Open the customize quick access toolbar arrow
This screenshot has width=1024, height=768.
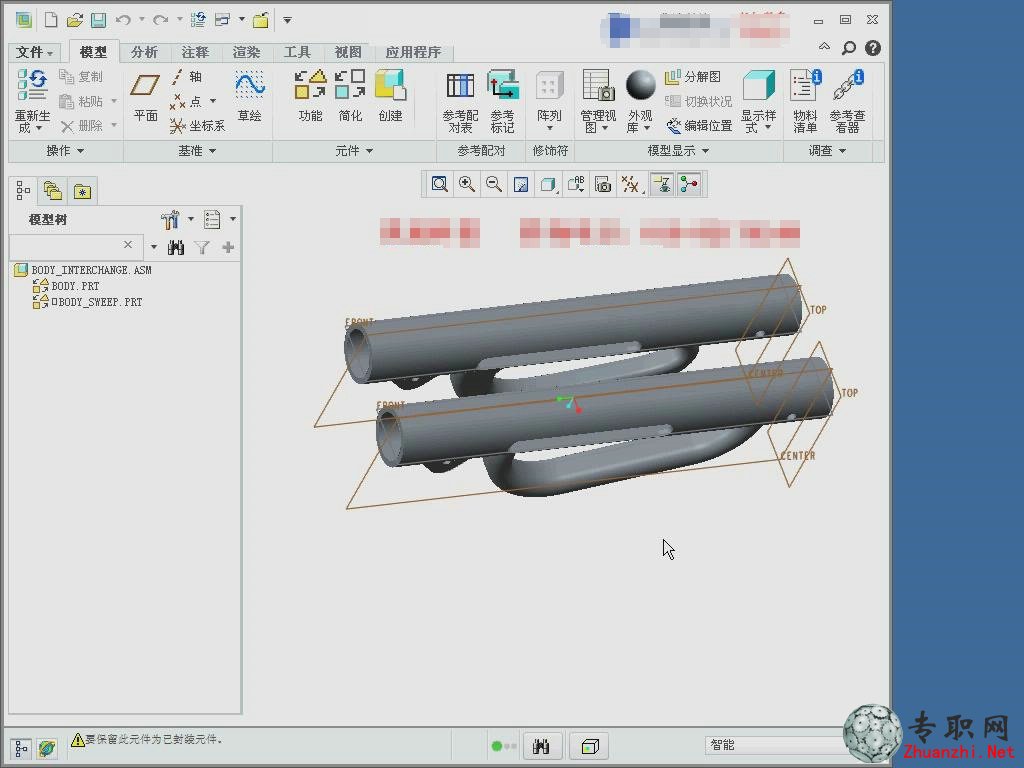point(287,20)
